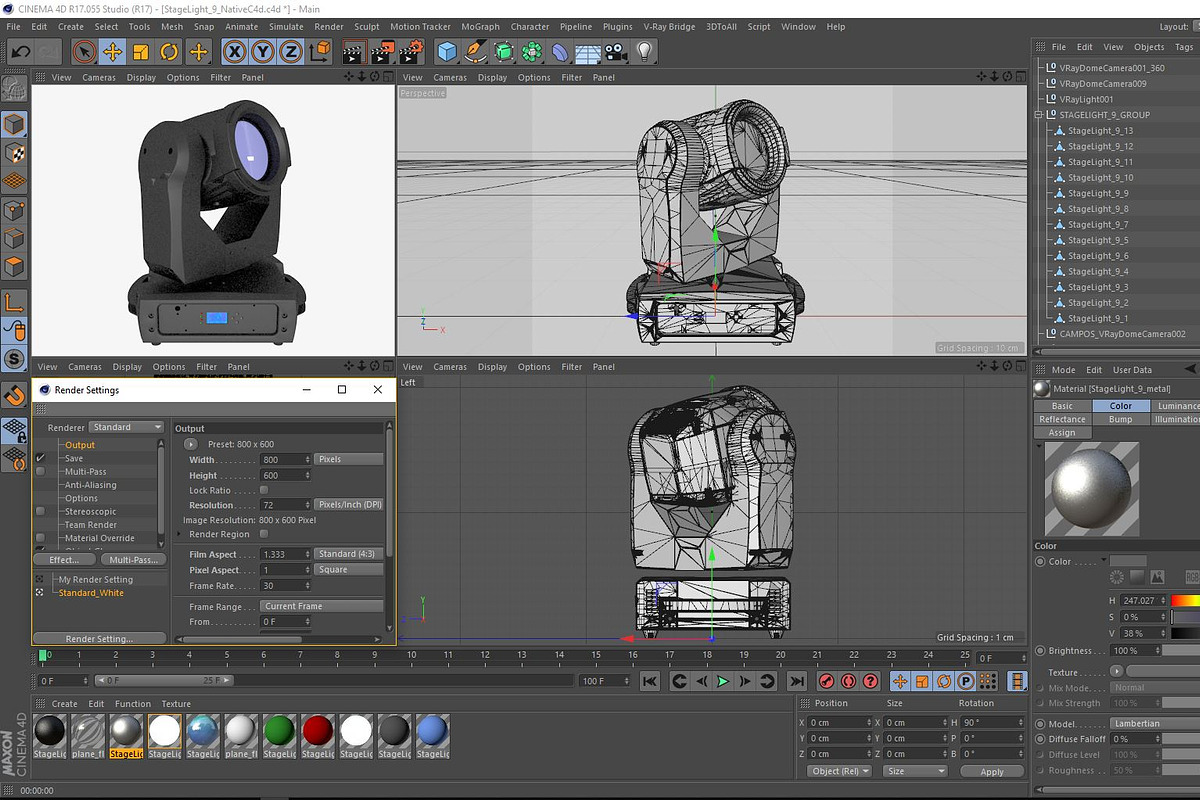
Task: Open the Pixels unit dropdown beside Width
Action: 348,459
